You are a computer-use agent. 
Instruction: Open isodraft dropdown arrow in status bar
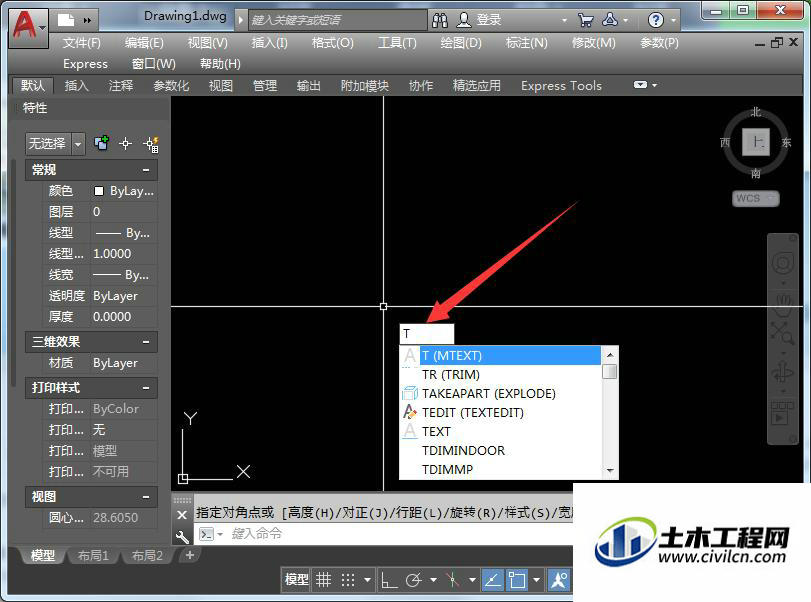click(x=472, y=580)
